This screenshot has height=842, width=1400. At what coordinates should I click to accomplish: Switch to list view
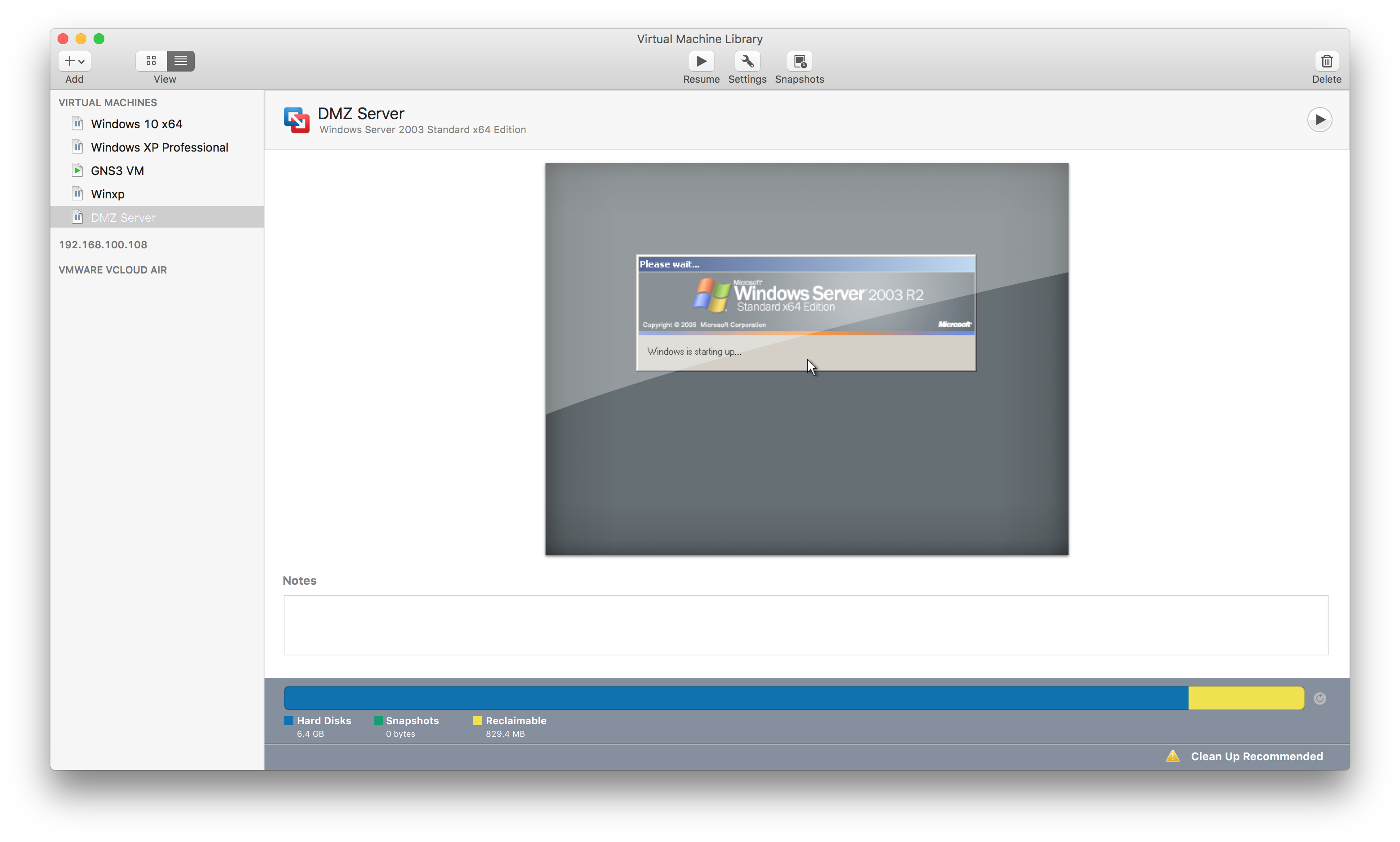(180, 61)
